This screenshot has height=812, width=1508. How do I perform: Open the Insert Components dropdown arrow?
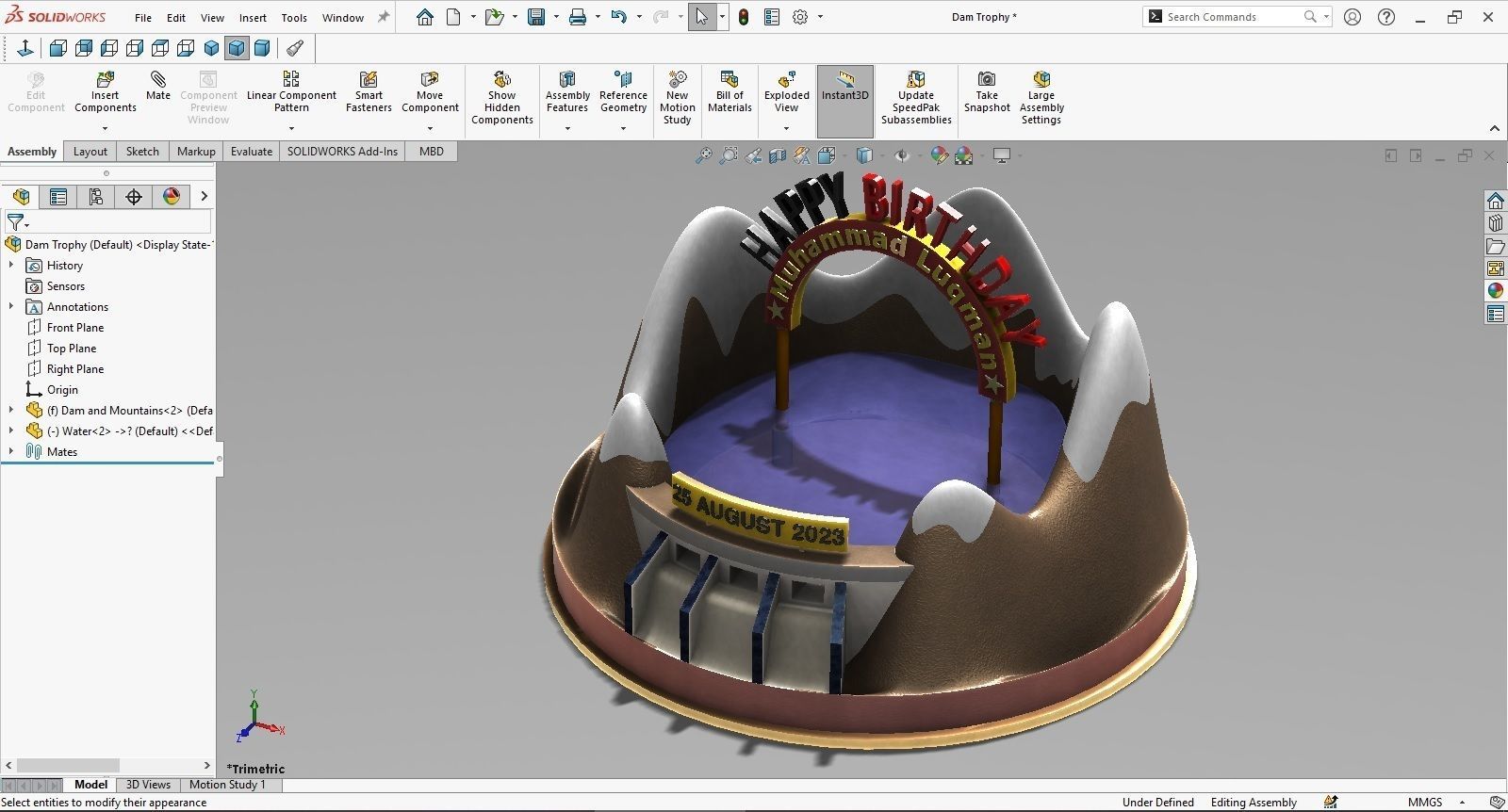pyautogui.click(x=106, y=128)
